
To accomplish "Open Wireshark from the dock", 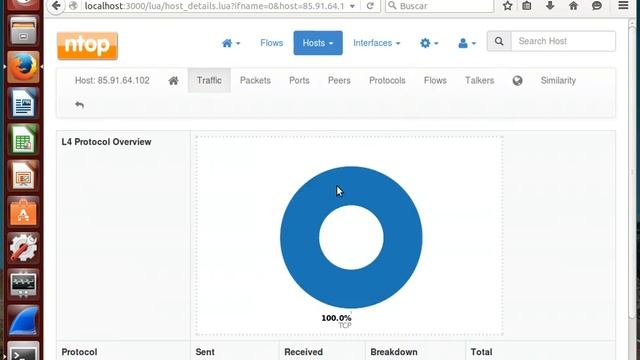I will coord(23,320).
